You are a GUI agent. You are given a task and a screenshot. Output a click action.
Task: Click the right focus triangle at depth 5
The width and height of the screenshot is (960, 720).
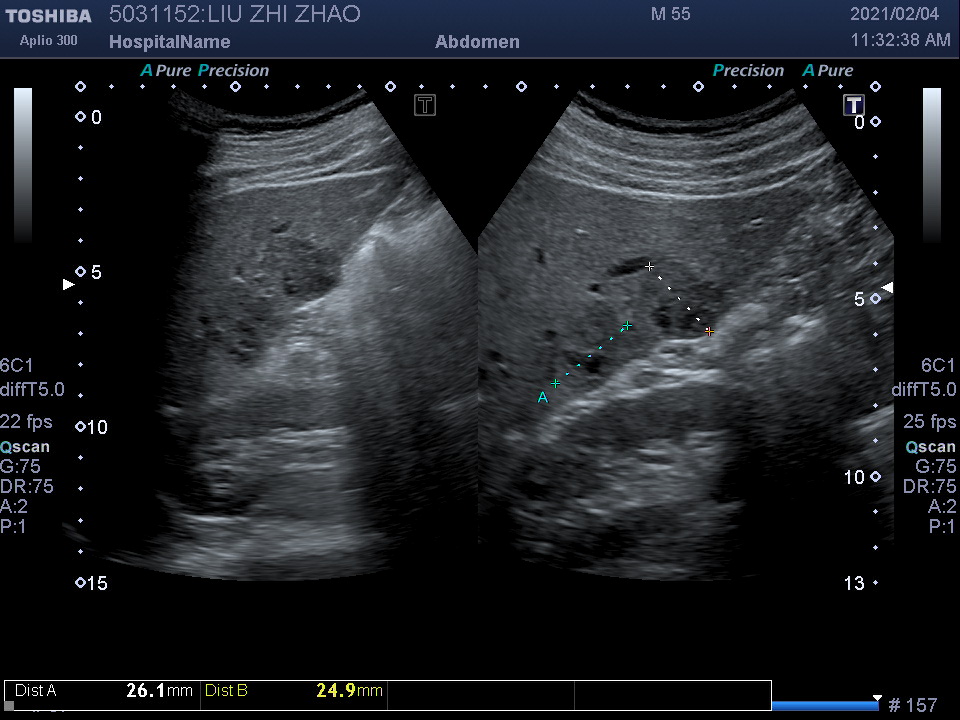[886, 288]
